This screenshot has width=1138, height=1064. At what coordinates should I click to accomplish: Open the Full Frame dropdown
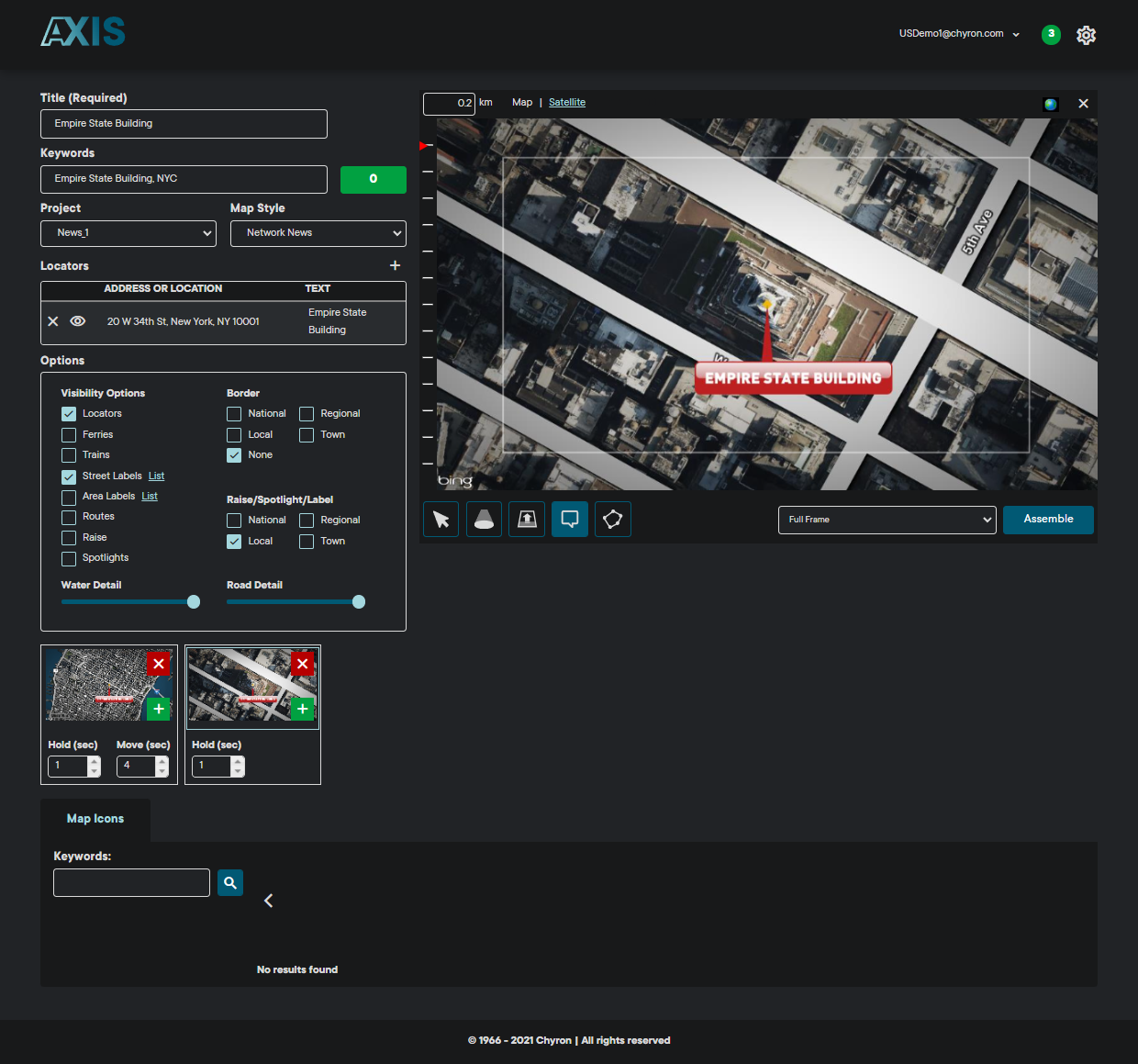(x=887, y=520)
